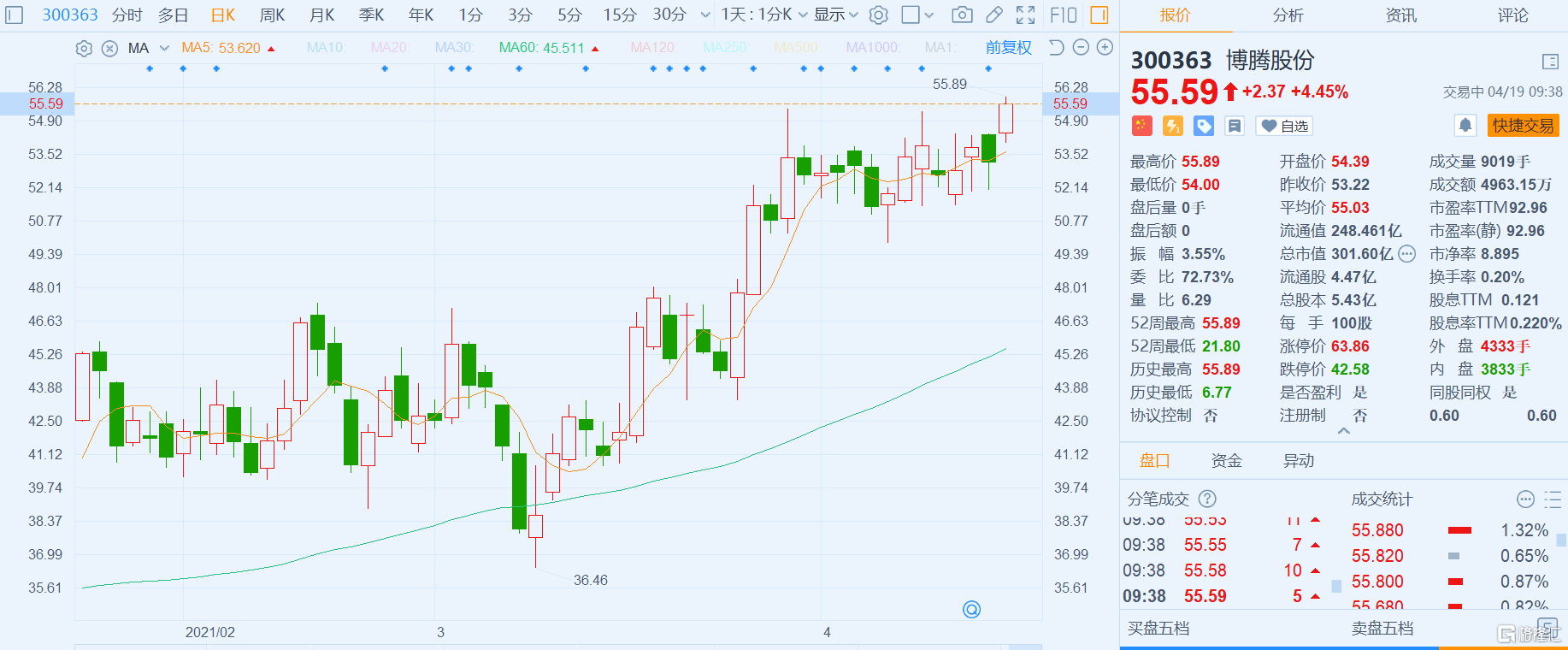The image size is (1568, 650).
Task: Enter fullscreen chart mode
Action: [1026, 15]
